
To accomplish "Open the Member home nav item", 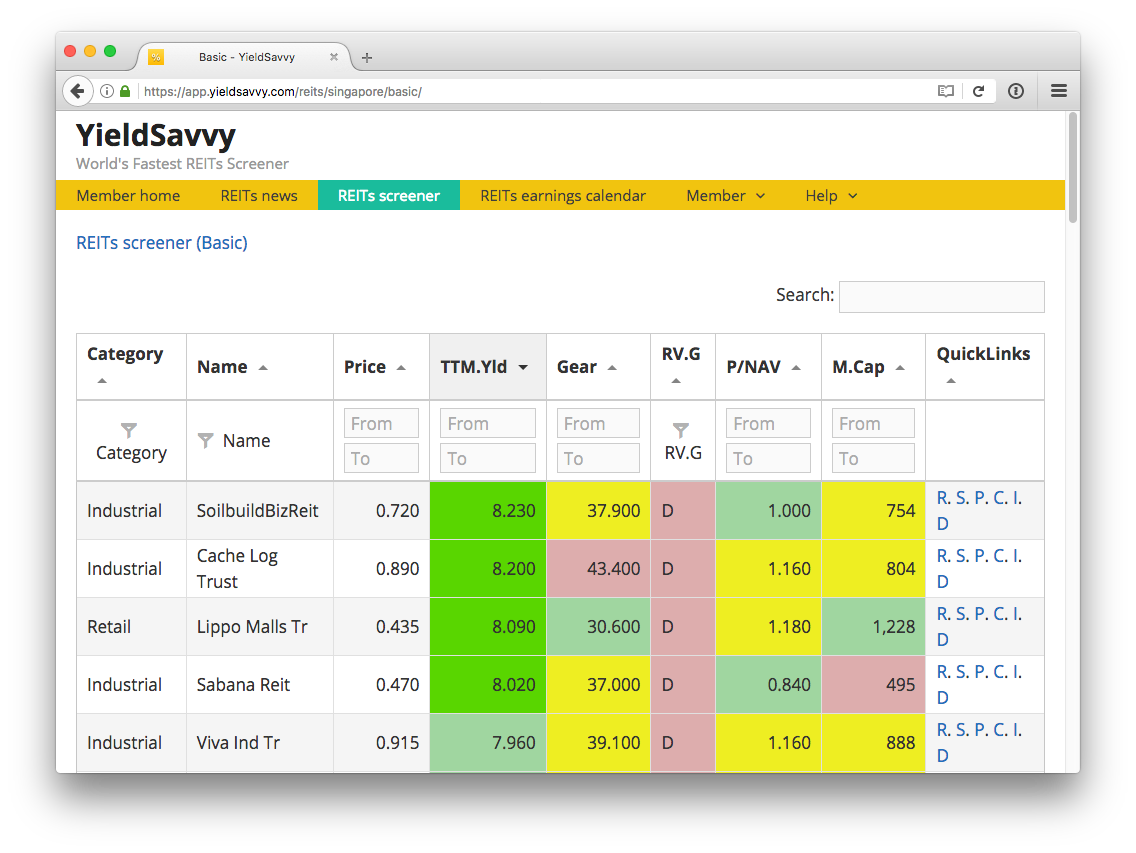I will pyautogui.click(x=128, y=196).
